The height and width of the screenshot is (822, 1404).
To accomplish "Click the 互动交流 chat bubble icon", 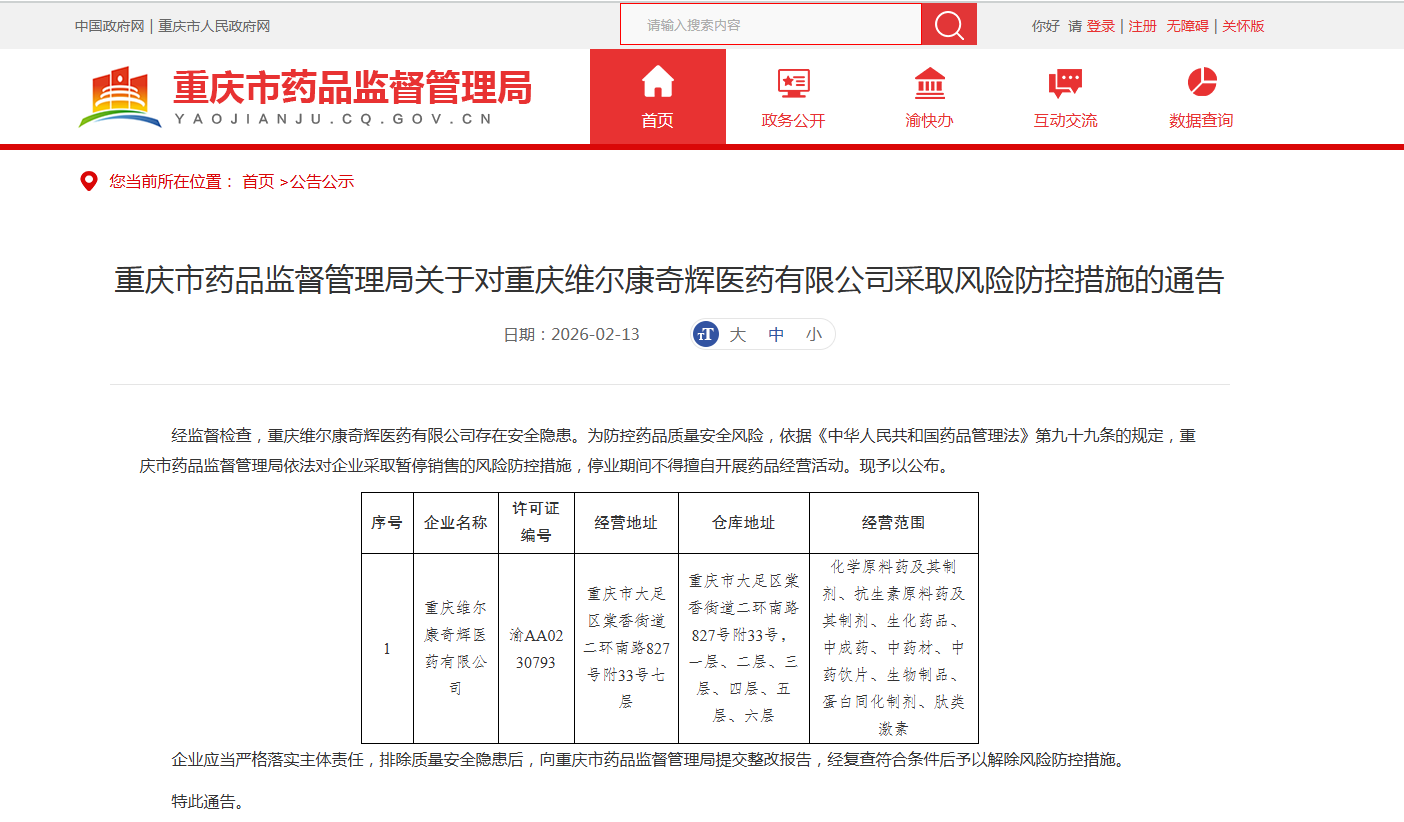I will click(x=1065, y=82).
